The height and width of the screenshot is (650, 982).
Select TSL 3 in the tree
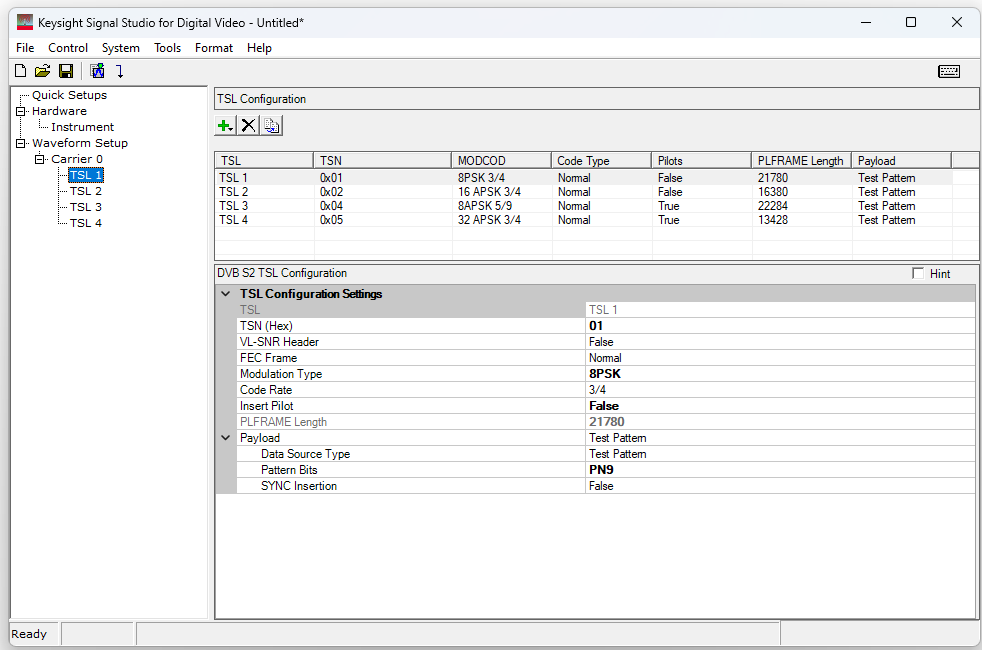click(86, 207)
